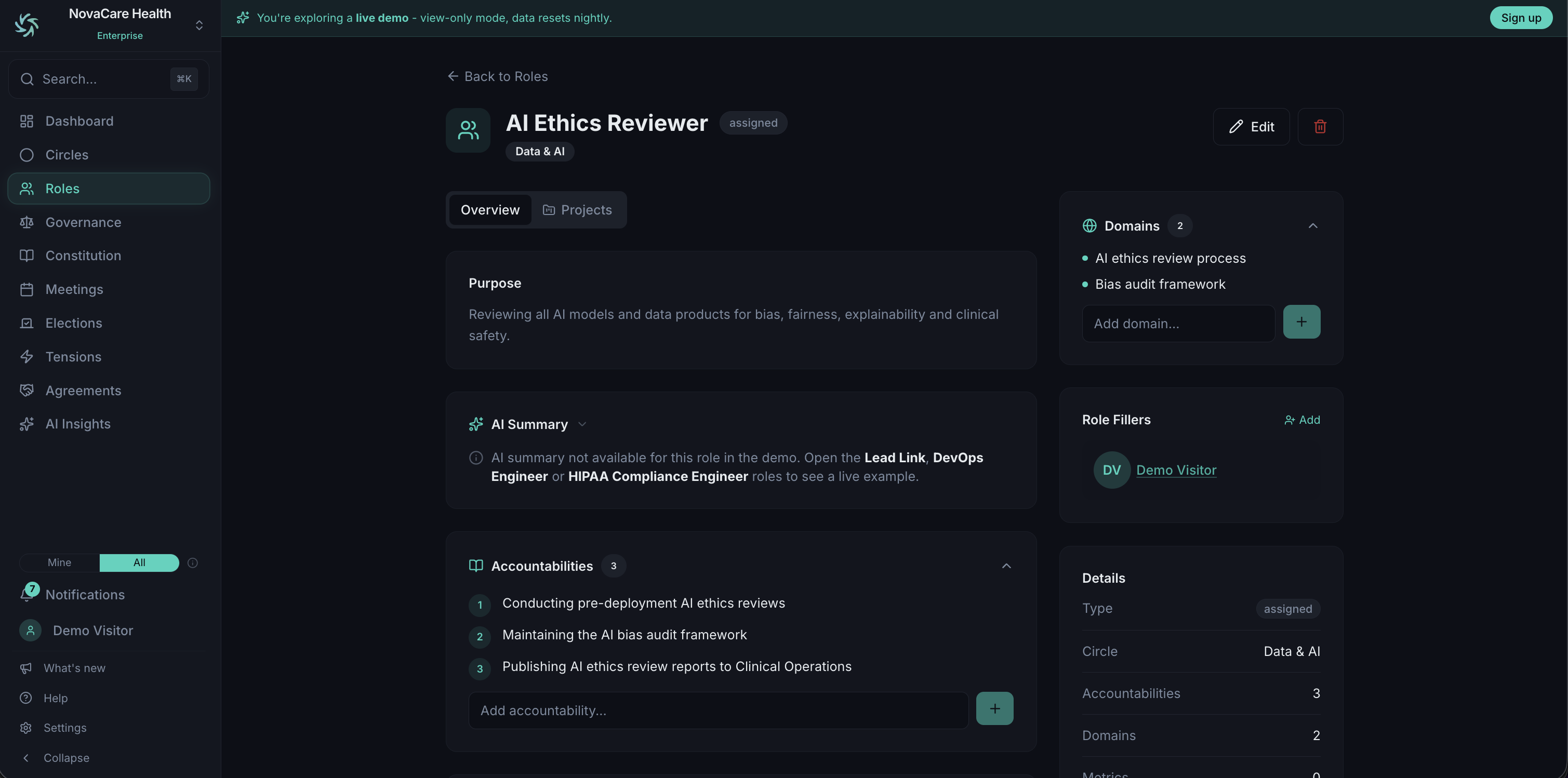The width and height of the screenshot is (1568, 778).
Task: Collapse the Accountabilities section
Action: point(1006,566)
